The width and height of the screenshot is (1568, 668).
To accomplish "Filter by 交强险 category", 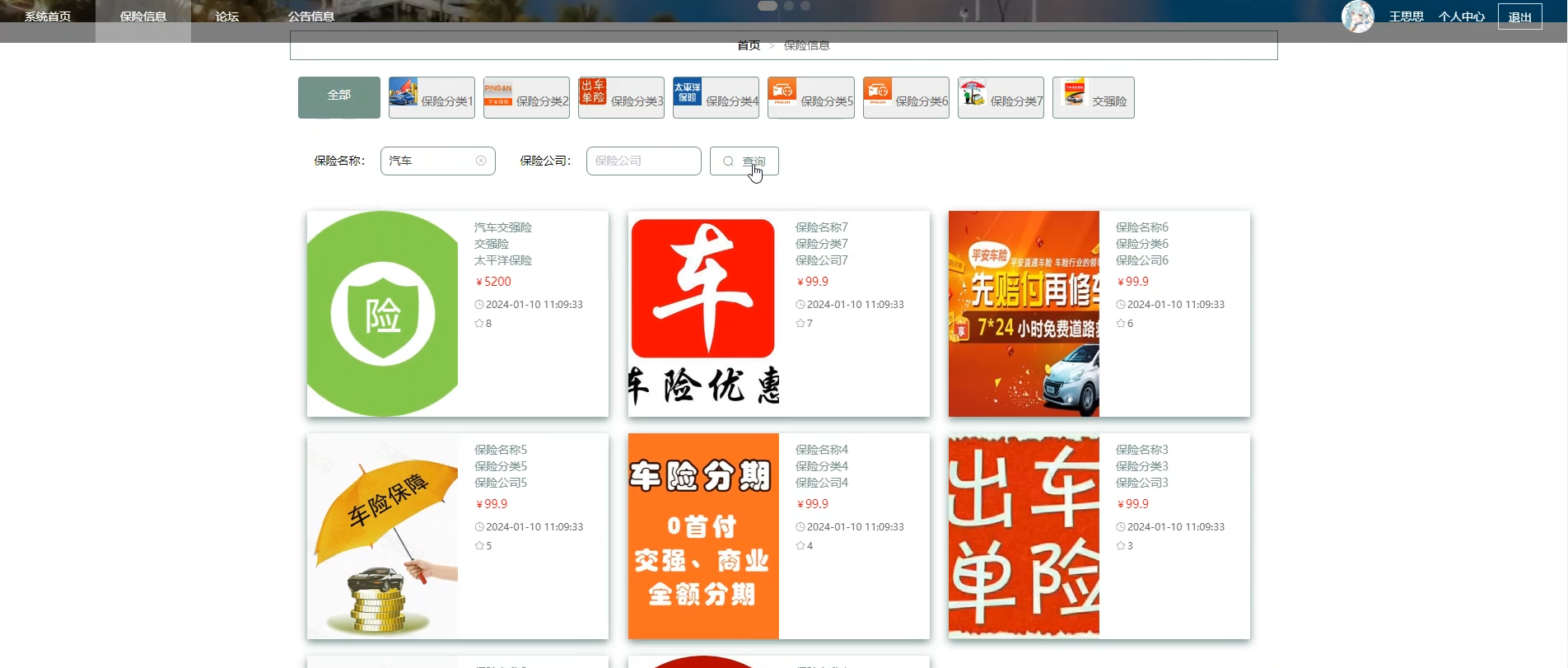I will tap(1094, 97).
